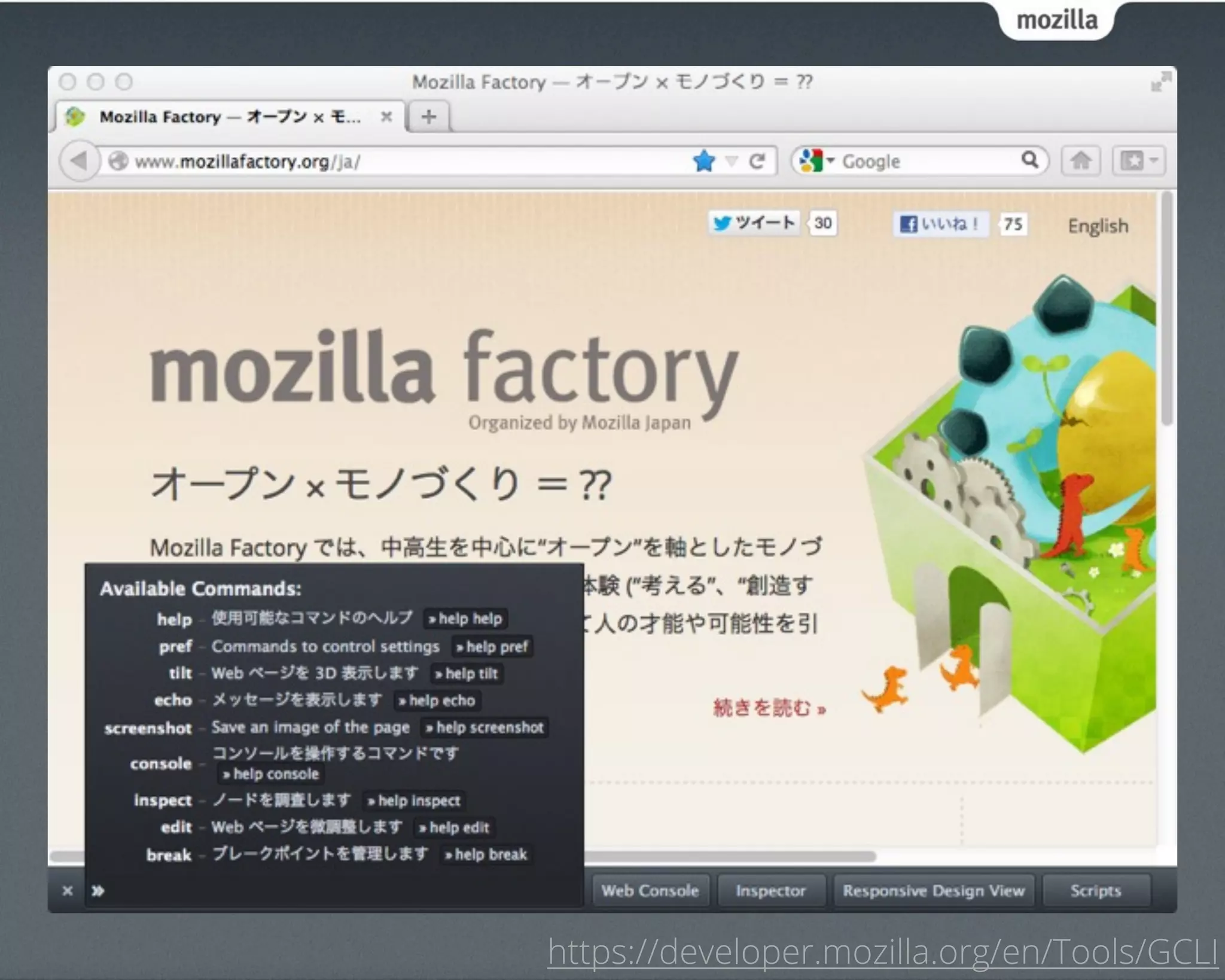Run the 'help break' command button
Image resolution: width=1225 pixels, height=980 pixels.
[x=486, y=854]
